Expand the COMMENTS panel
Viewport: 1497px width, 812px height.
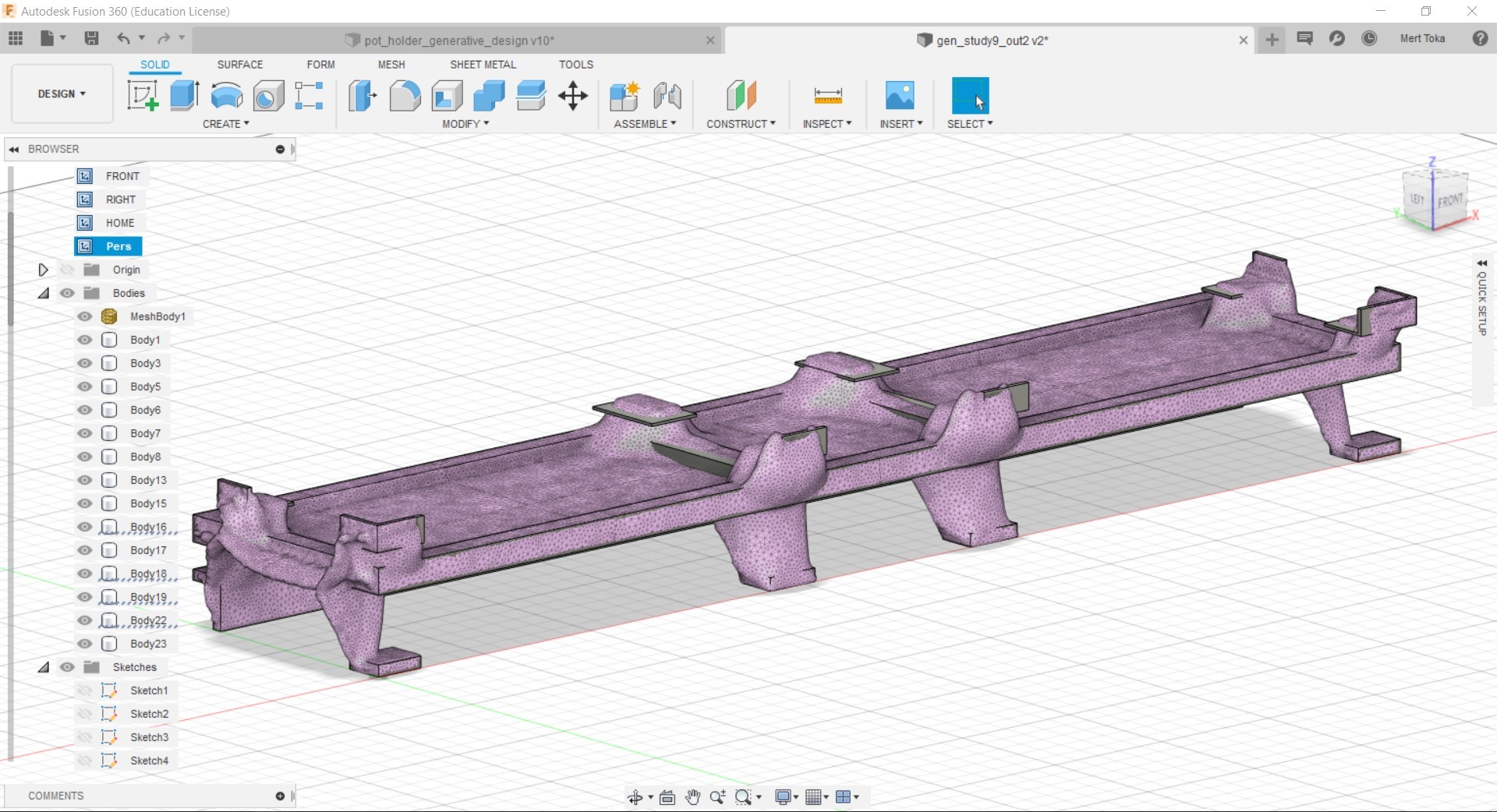click(x=280, y=796)
